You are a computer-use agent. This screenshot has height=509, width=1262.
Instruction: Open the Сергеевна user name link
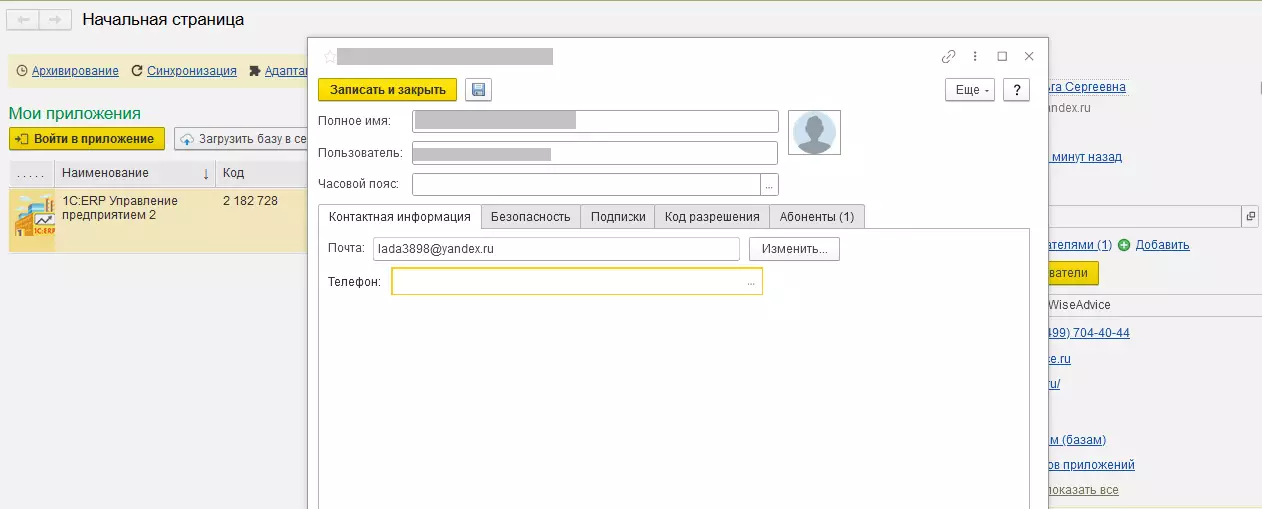(1087, 87)
